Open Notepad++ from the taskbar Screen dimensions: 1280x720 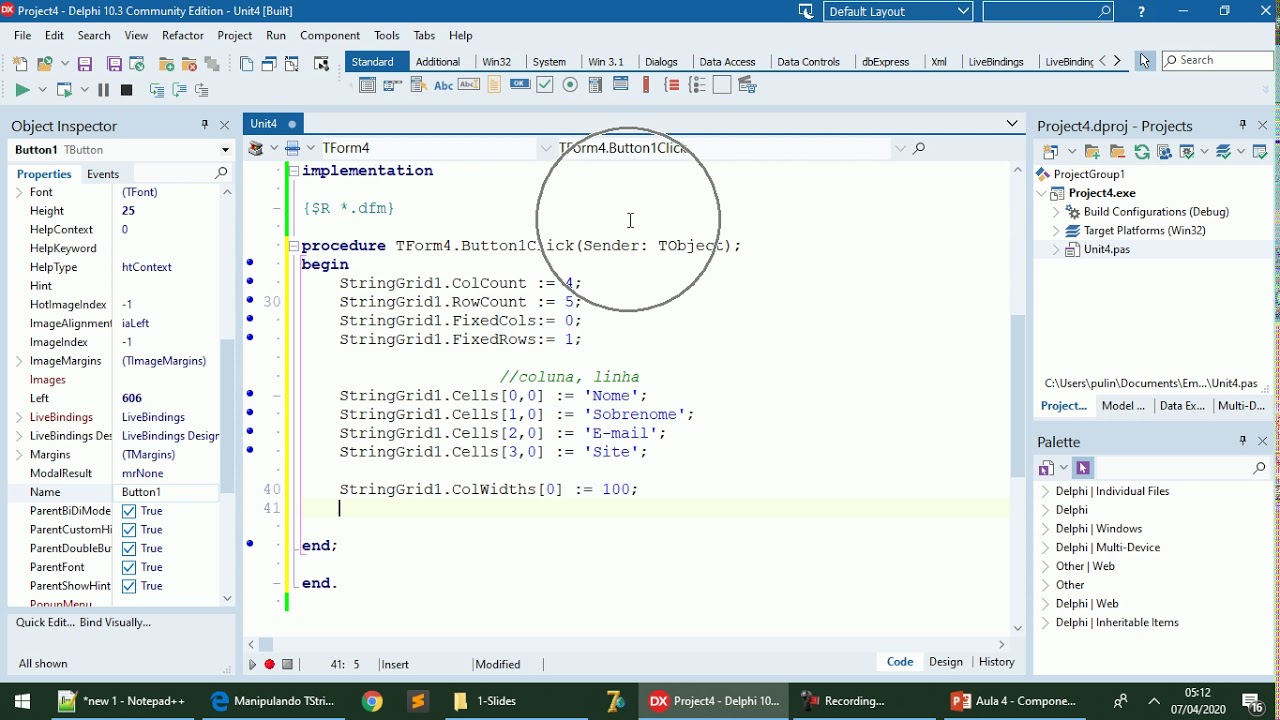(122, 701)
